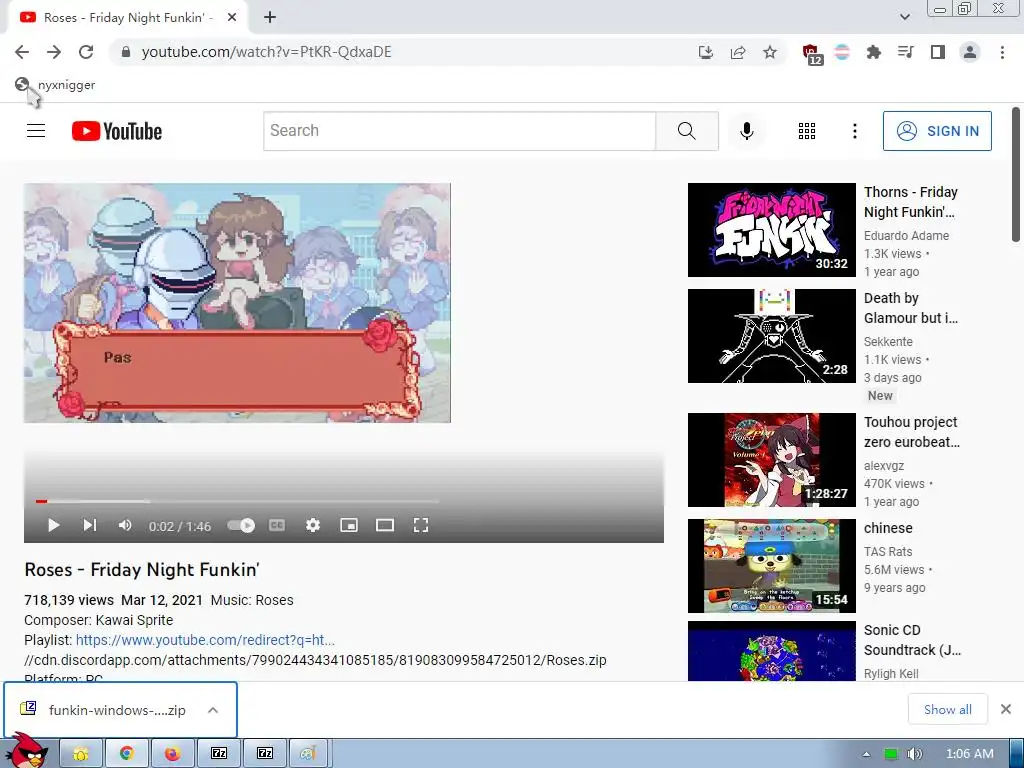Bookmark this page with the star
This screenshot has width=1024, height=768.
pyautogui.click(x=770, y=52)
